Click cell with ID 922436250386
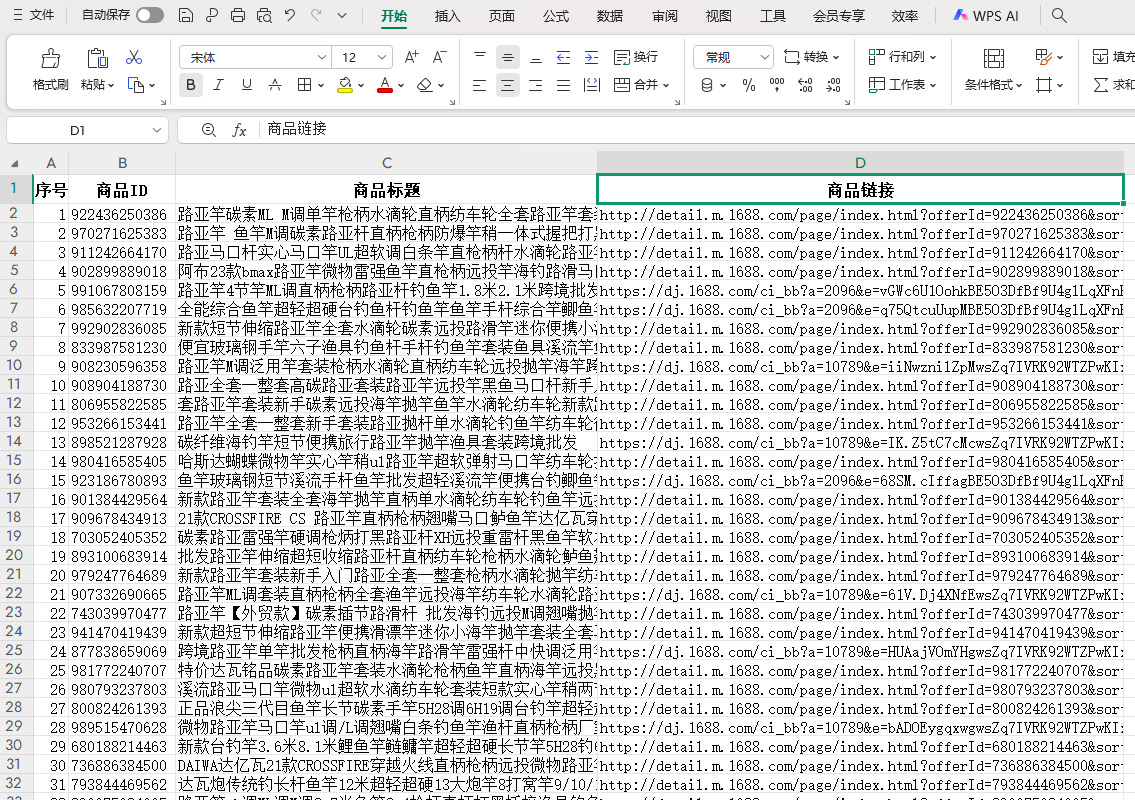The height and width of the screenshot is (800, 1135). tap(122, 214)
